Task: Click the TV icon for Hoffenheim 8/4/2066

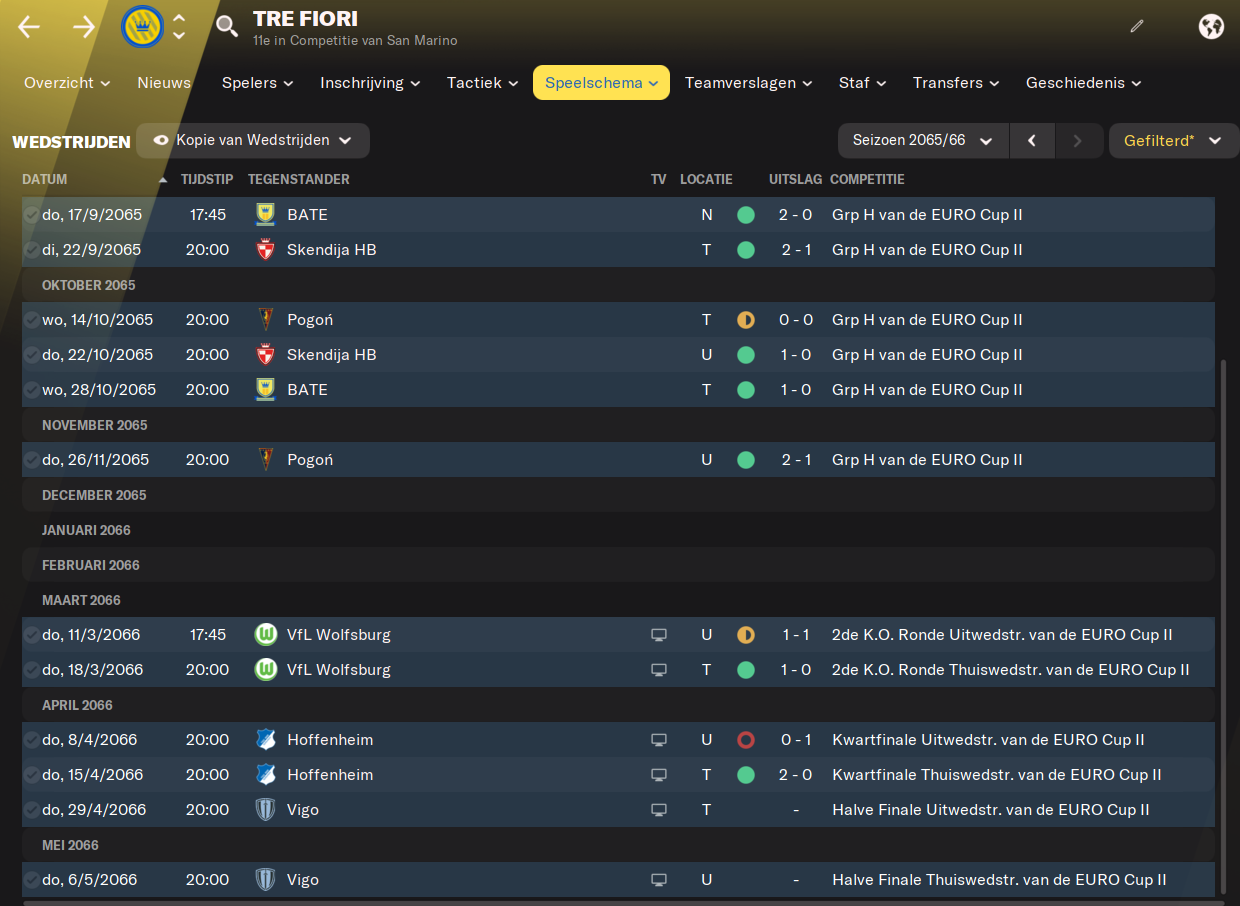Action: 659,740
